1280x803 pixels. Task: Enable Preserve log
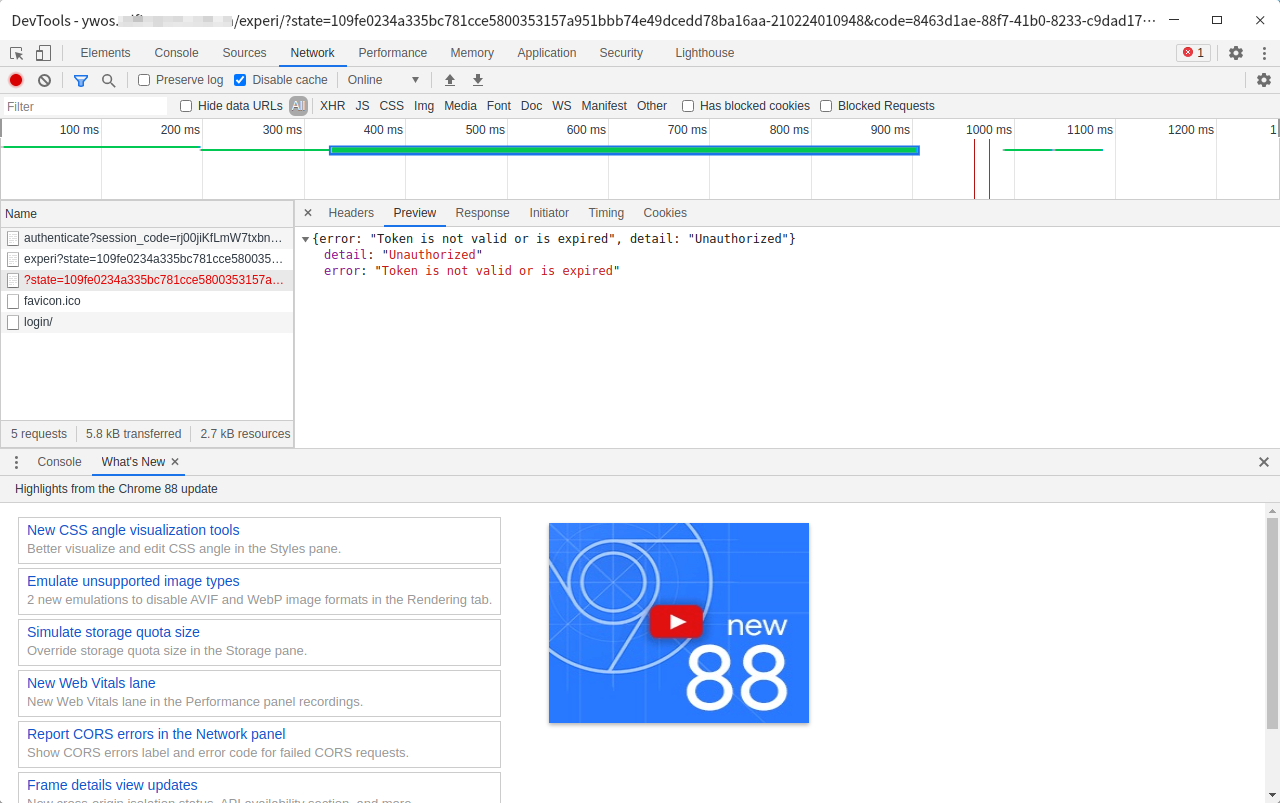pyautogui.click(x=144, y=79)
